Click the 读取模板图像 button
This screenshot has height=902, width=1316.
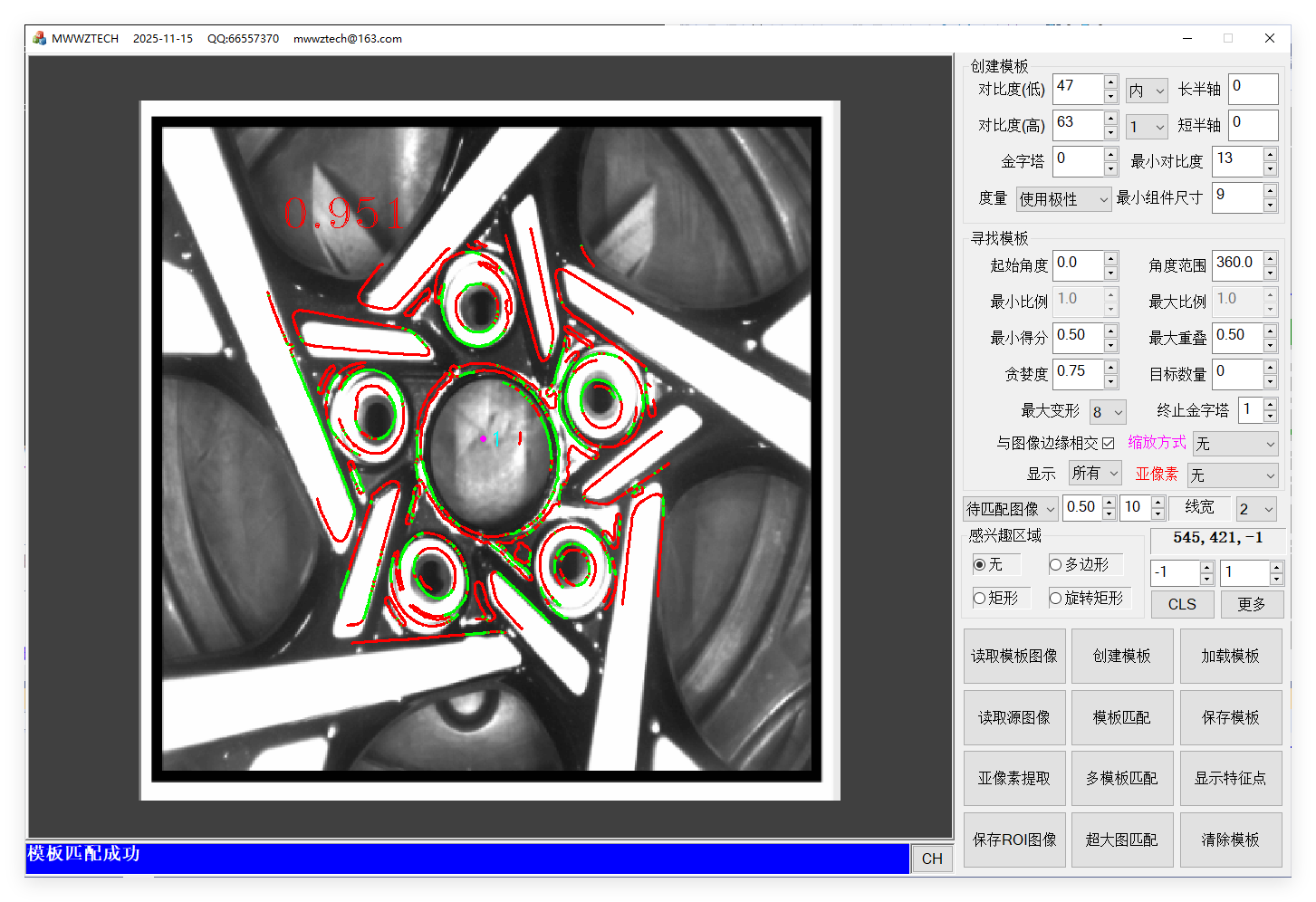(x=1013, y=656)
